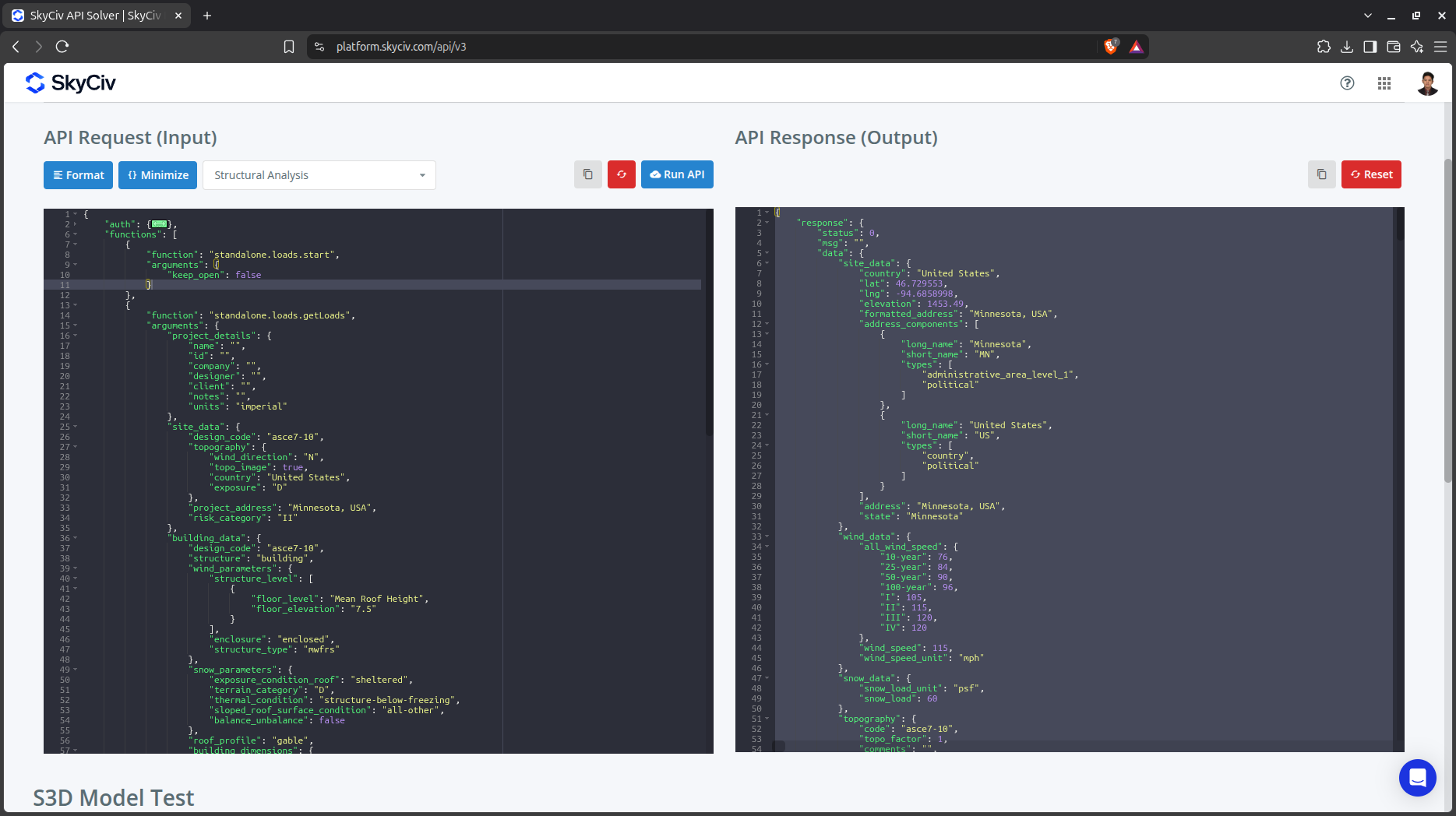Open the user profile avatar

[x=1427, y=83]
